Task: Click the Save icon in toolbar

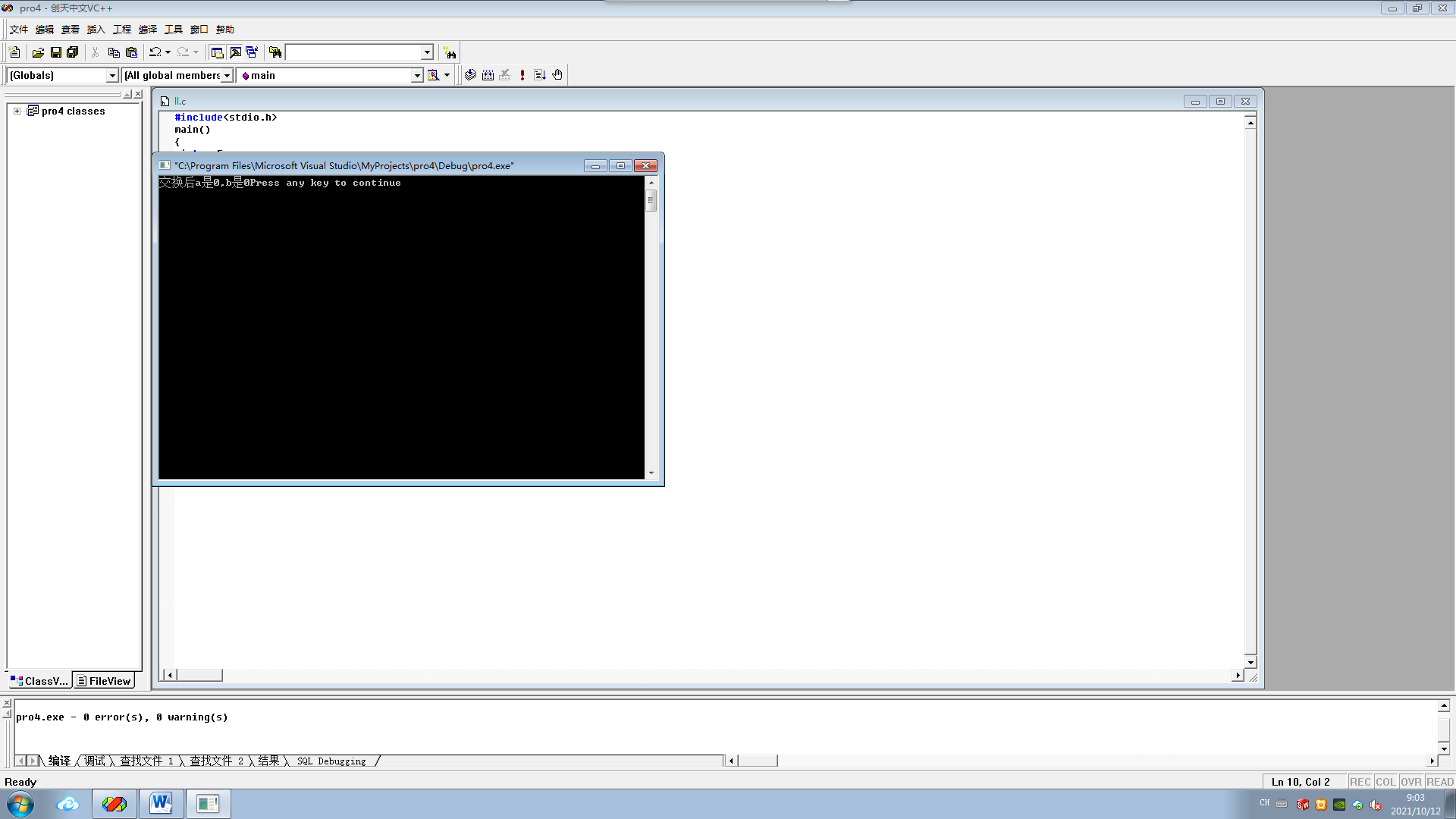Action: [55, 52]
